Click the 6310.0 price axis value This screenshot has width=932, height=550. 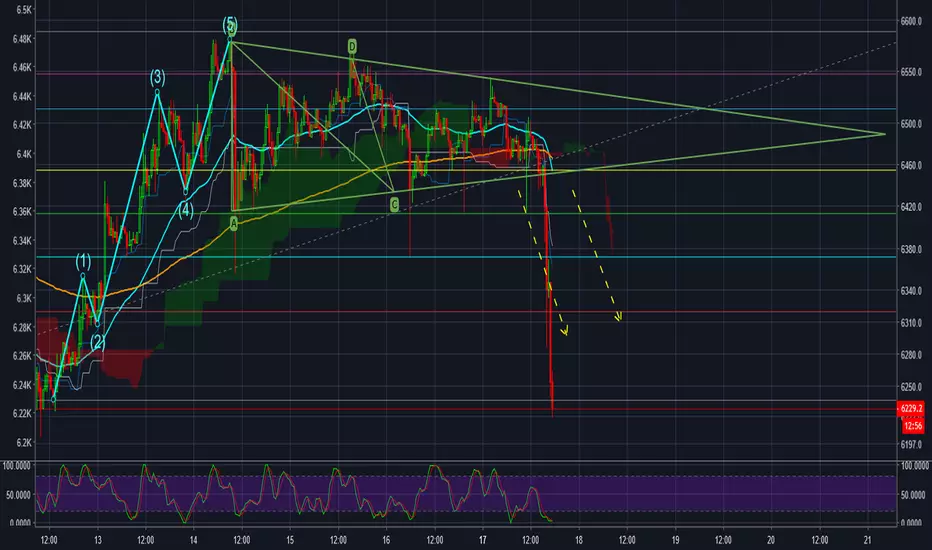(x=911, y=323)
